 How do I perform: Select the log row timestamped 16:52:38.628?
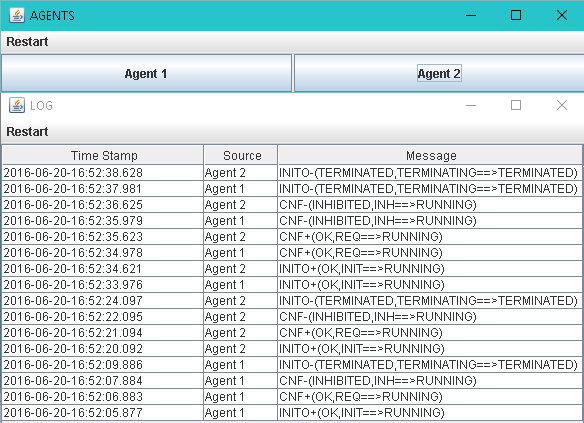pyautogui.click(x=292, y=173)
